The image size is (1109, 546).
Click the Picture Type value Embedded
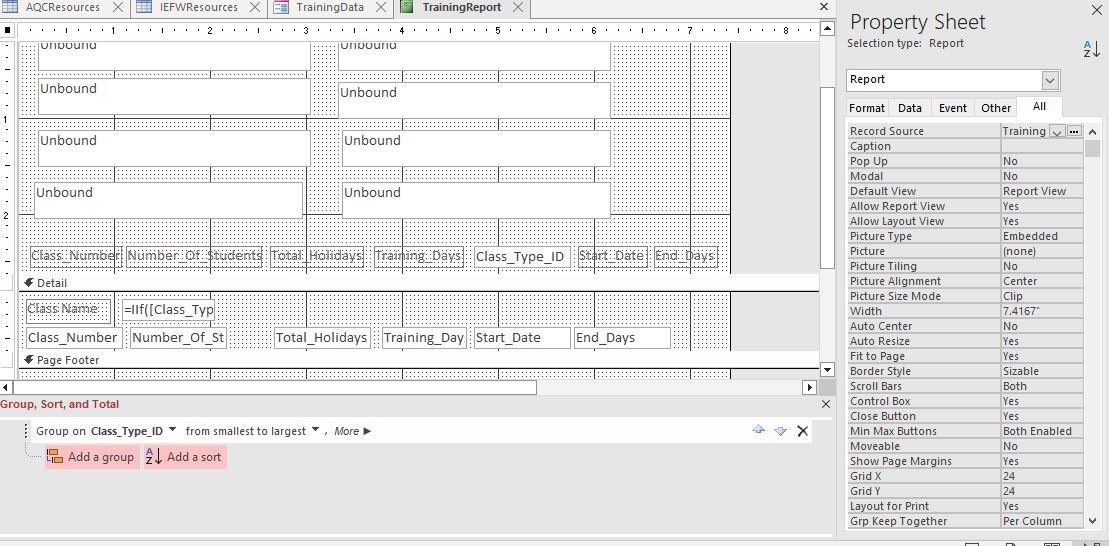coord(1041,236)
